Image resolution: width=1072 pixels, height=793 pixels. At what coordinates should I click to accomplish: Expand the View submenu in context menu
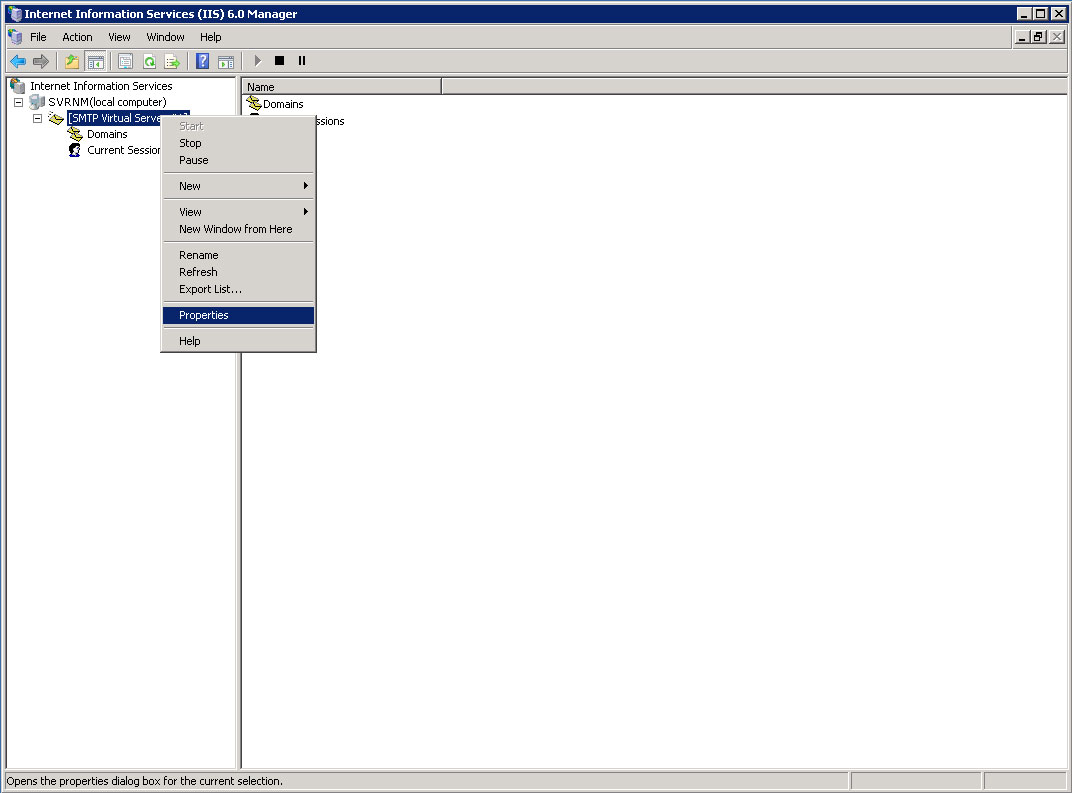238,212
